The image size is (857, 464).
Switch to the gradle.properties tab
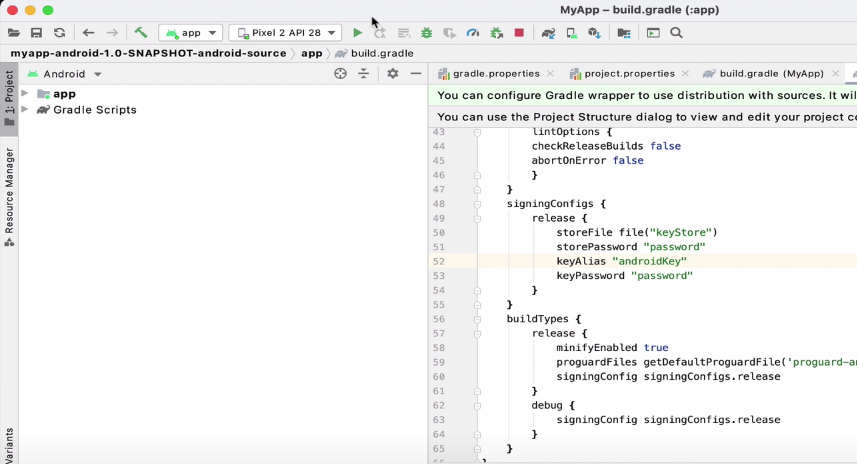(x=496, y=73)
